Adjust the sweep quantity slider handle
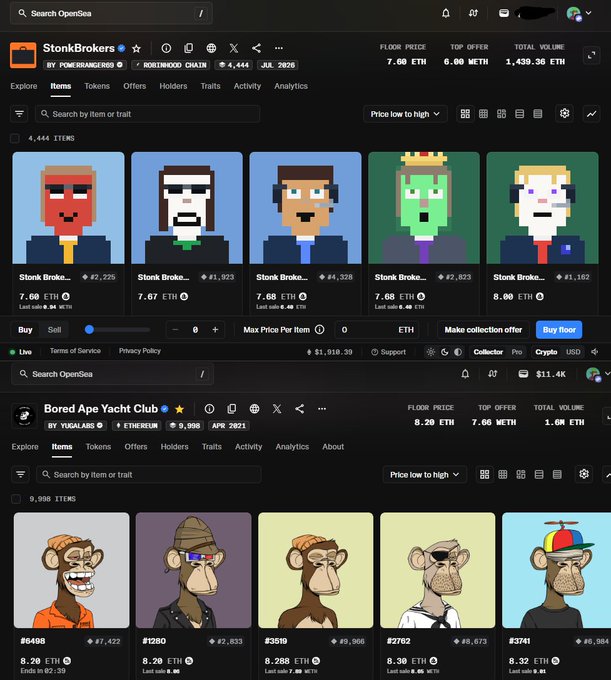 (x=89, y=330)
